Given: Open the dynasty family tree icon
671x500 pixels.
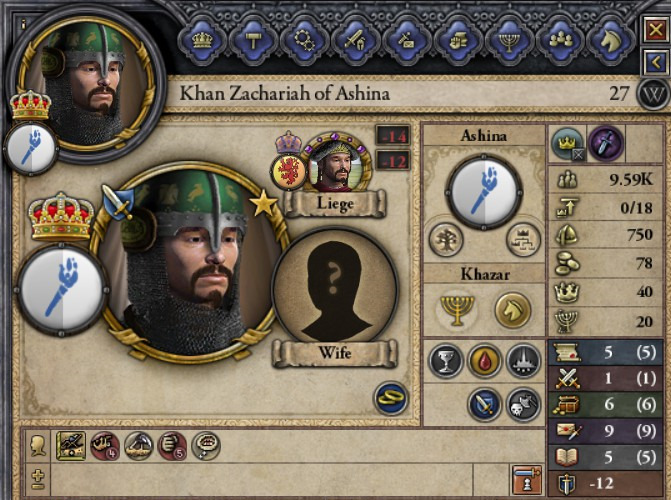Looking at the screenshot, I should (x=446, y=239).
